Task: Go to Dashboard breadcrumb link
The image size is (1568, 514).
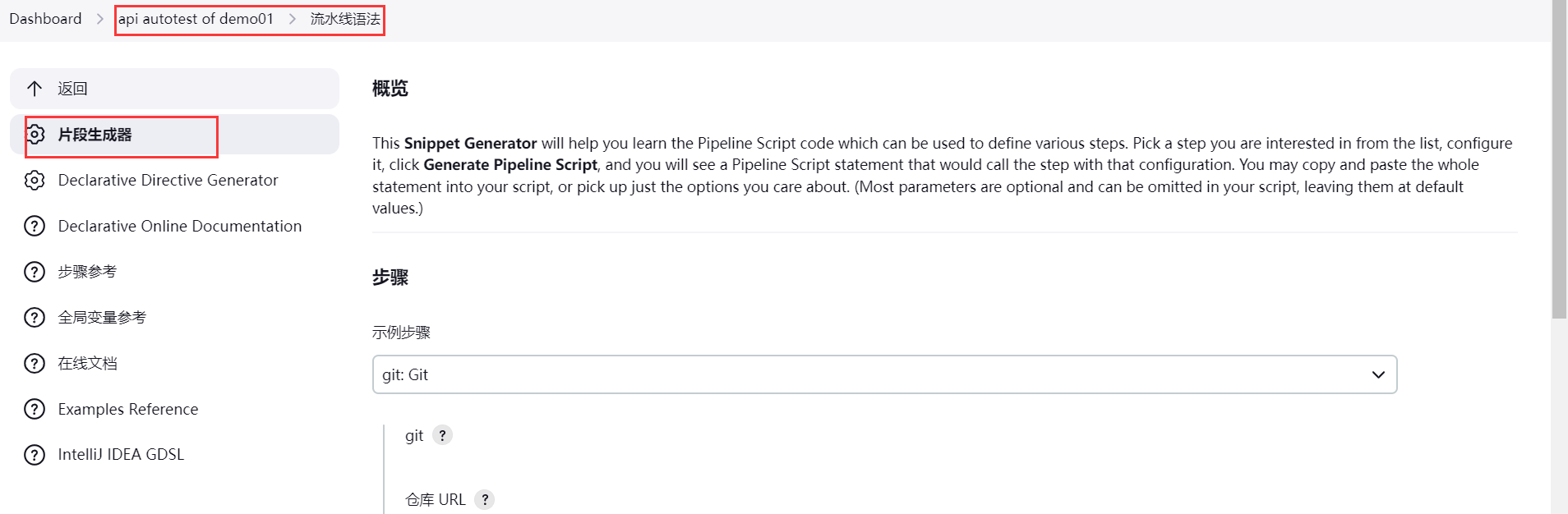Action: tap(45, 19)
